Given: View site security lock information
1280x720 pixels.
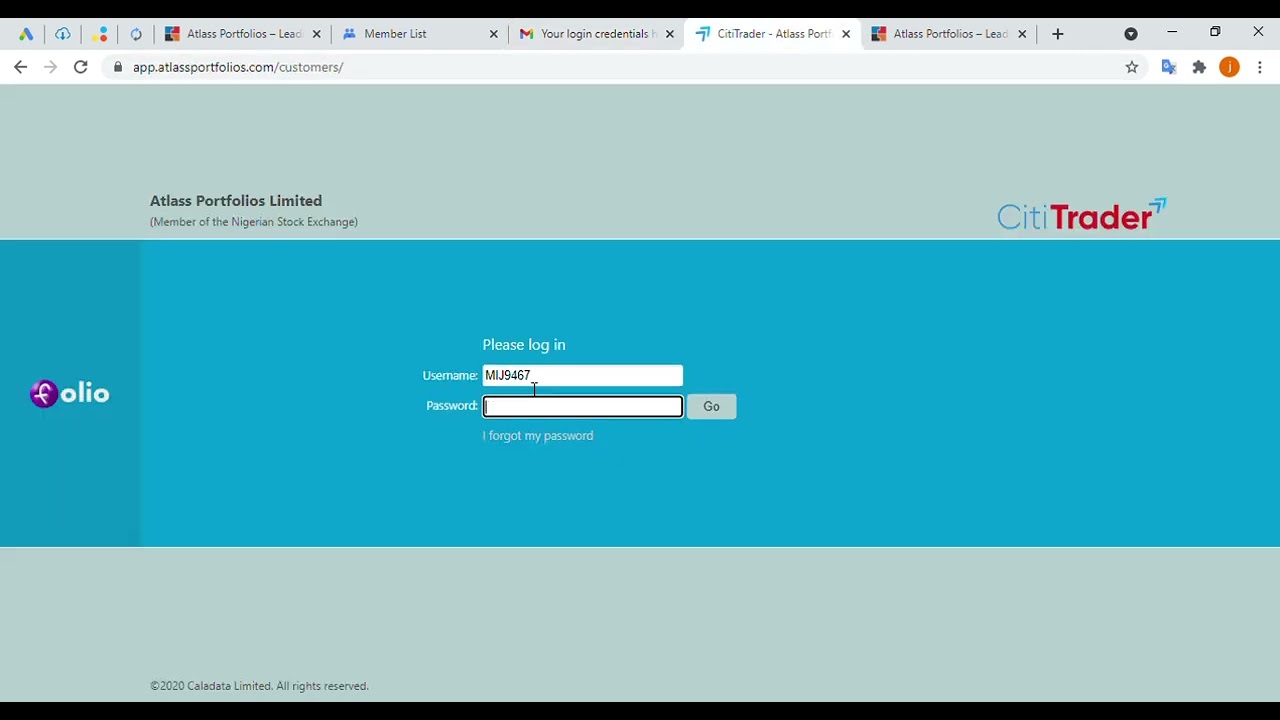Looking at the screenshot, I should [118, 67].
